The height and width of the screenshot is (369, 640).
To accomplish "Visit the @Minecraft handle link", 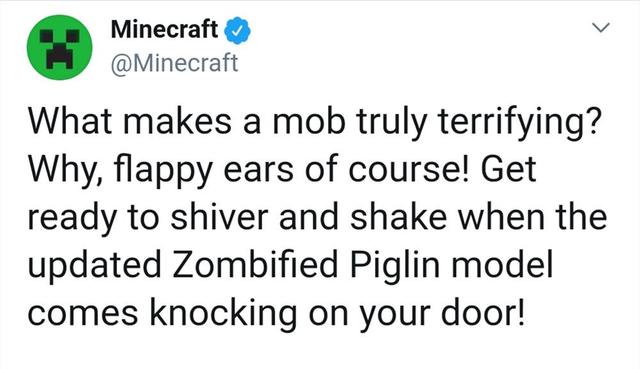I will point(174,63).
